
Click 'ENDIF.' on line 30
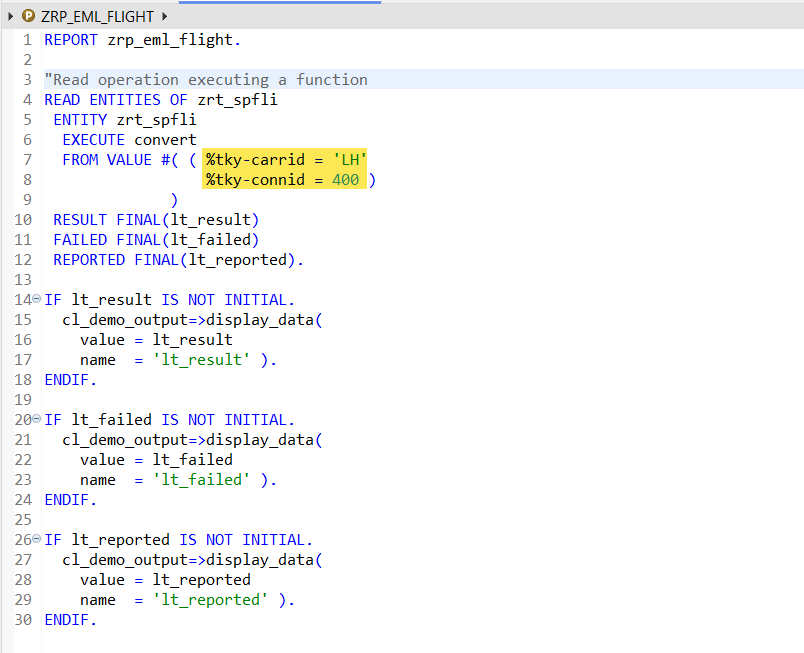pyautogui.click(x=71, y=619)
